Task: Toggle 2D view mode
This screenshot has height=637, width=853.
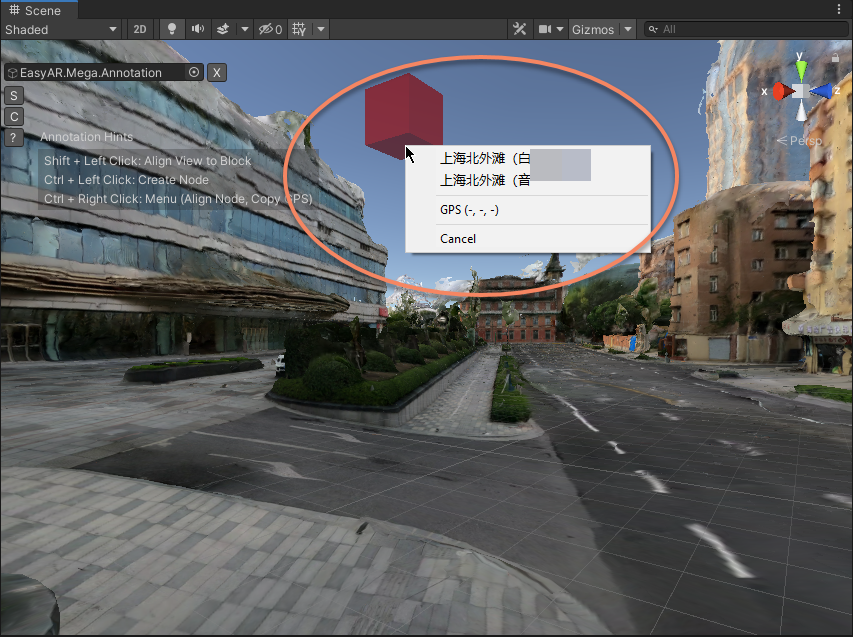Action: click(140, 29)
